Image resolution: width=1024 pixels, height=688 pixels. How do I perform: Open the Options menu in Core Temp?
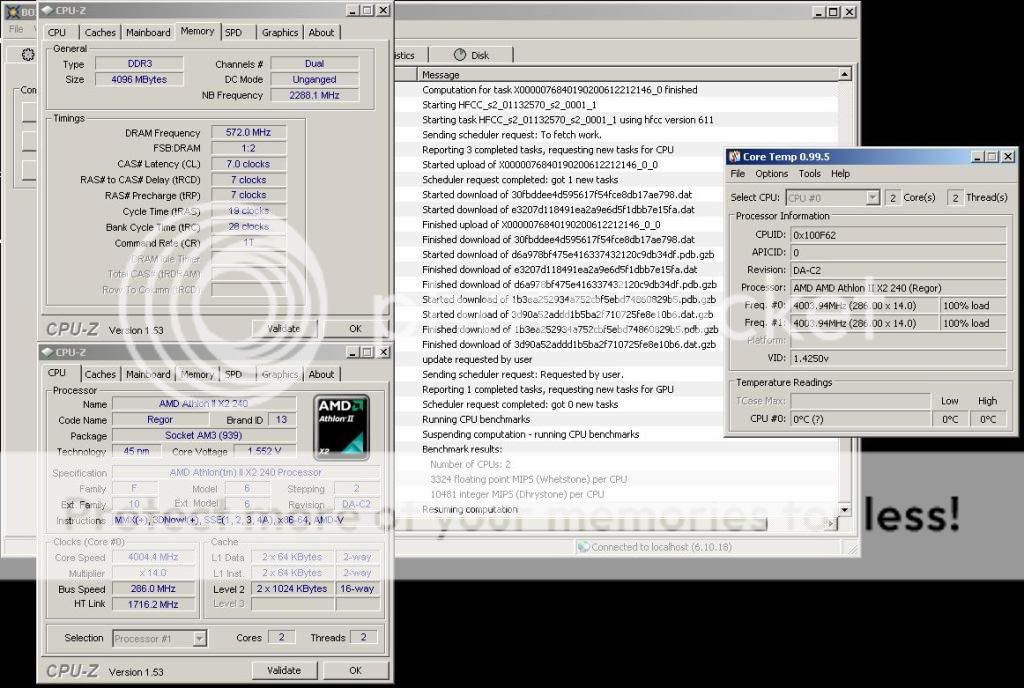(771, 174)
